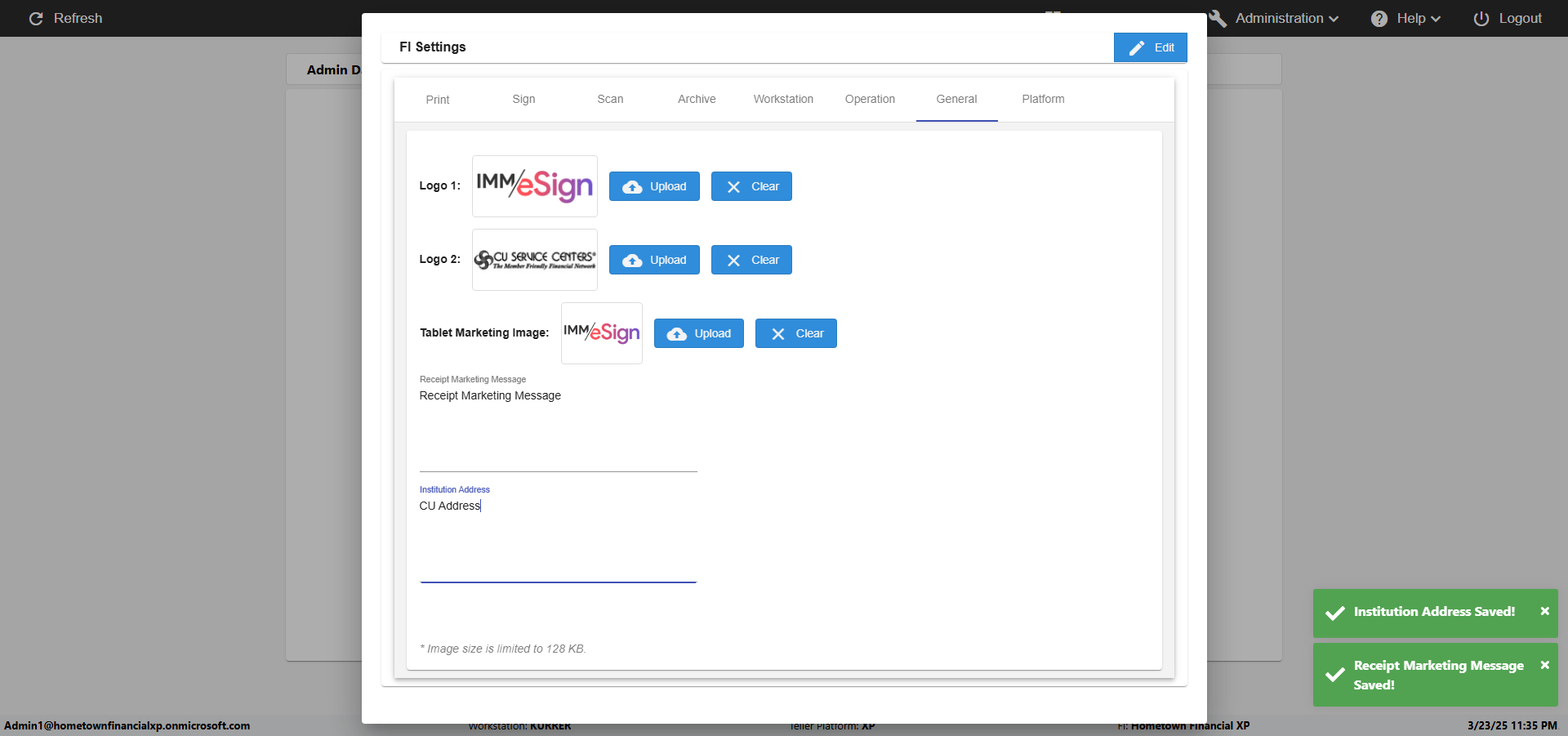Click the Logout power icon
Viewport: 1568px width, 736px height.
(1481, 18)
